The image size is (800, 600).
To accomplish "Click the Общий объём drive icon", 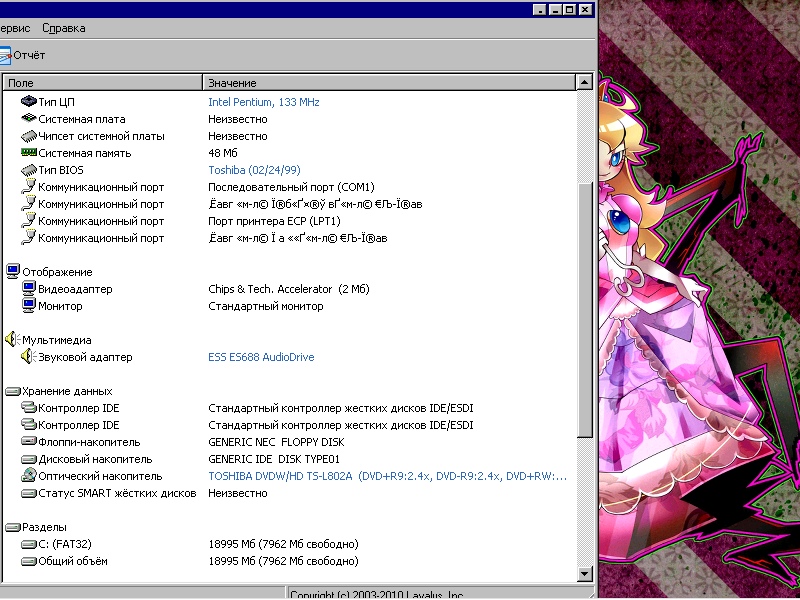I will (x=29, y=562).
